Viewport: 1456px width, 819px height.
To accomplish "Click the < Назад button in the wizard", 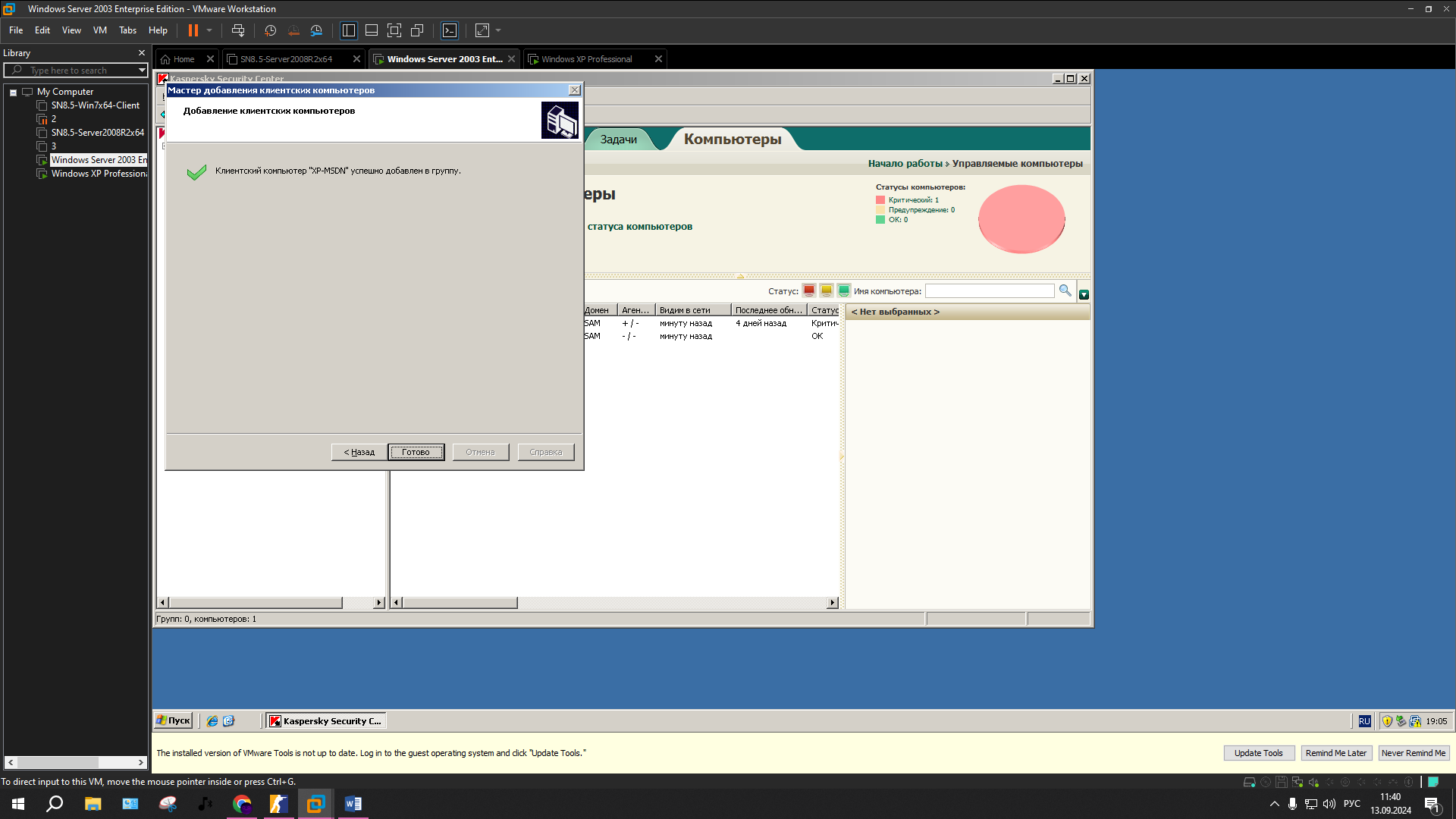I will pyautogui.click(x=359, y=452).
